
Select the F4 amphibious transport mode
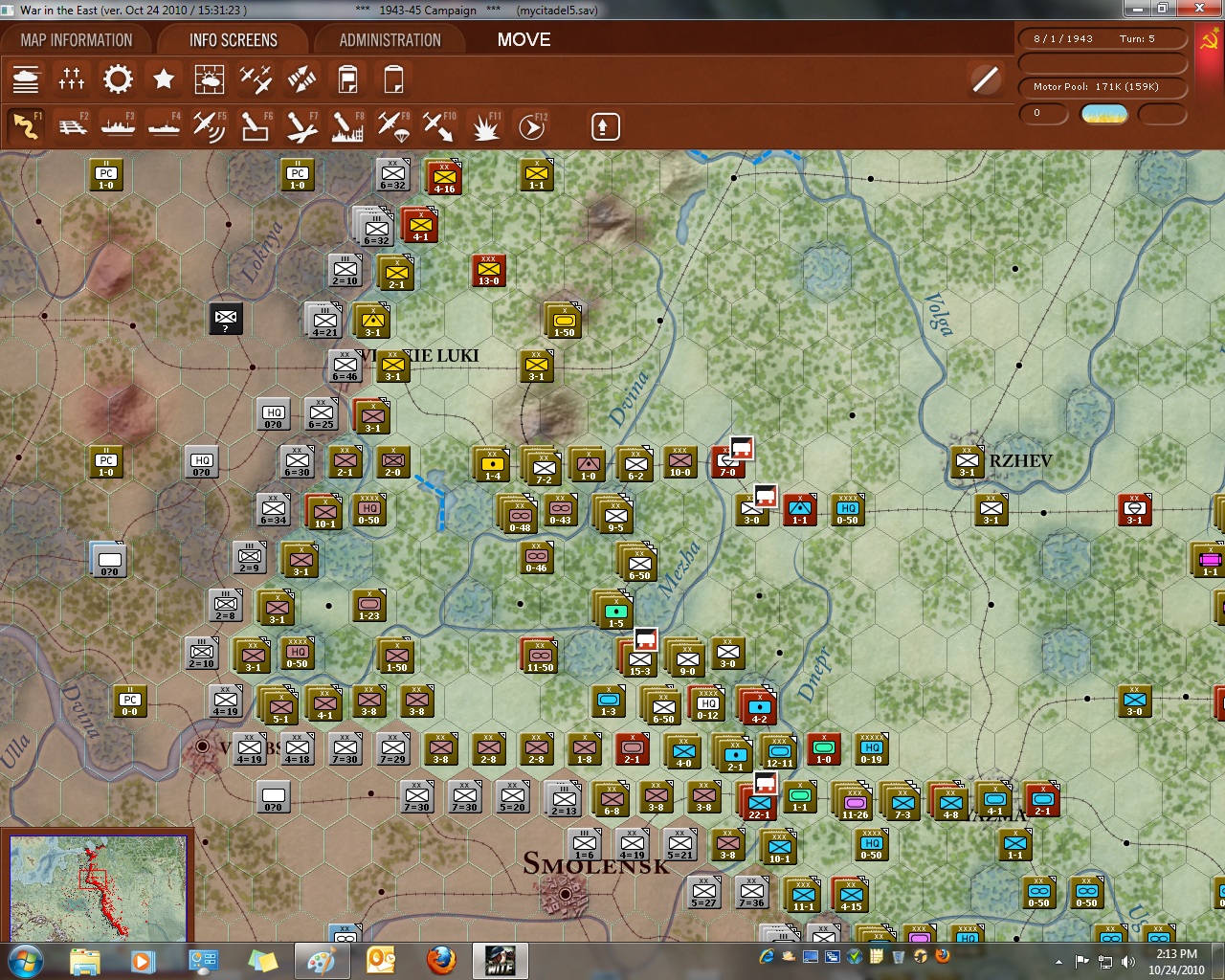point(164,126)
